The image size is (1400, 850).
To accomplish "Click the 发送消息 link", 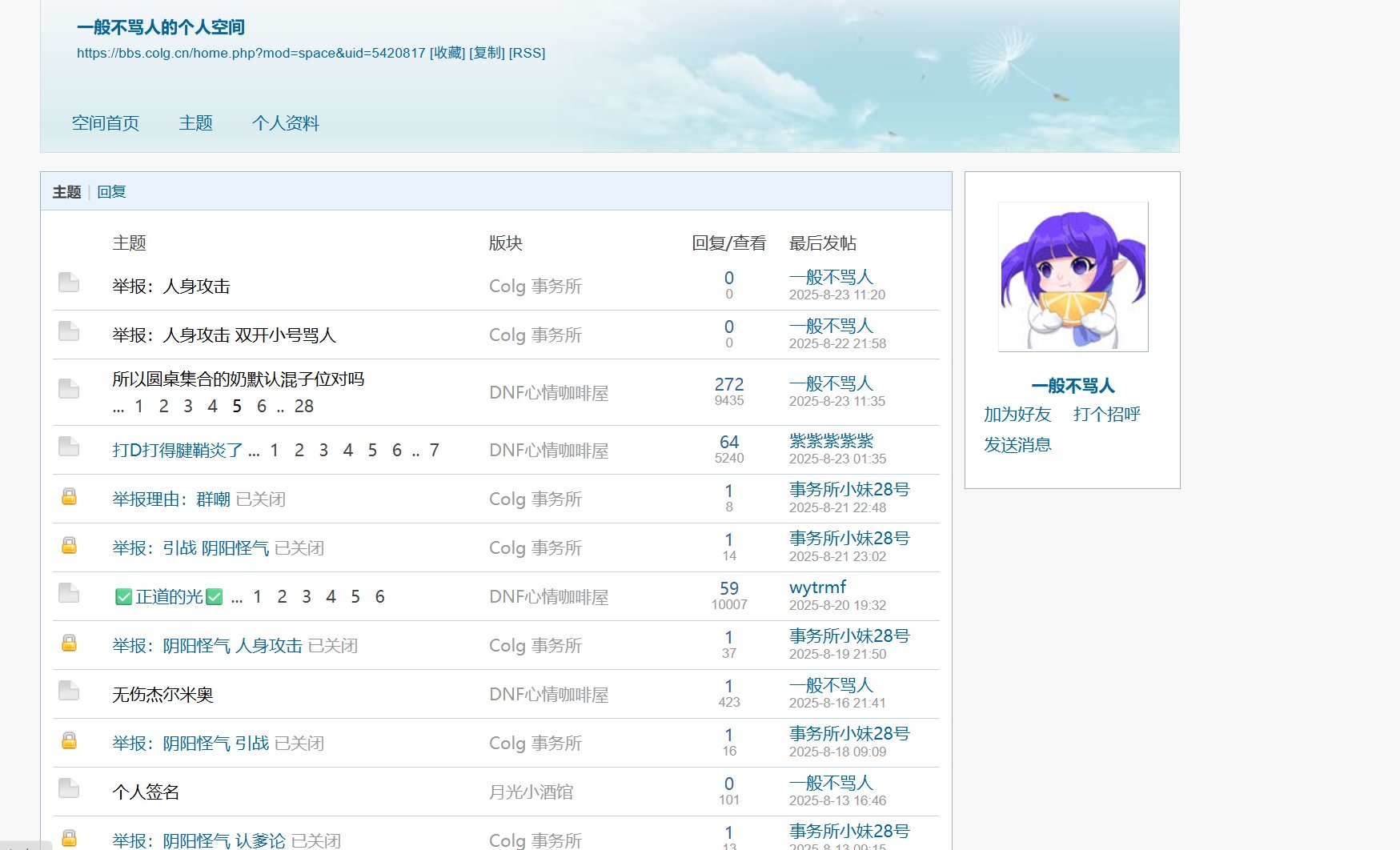I will coord(1017,445).
